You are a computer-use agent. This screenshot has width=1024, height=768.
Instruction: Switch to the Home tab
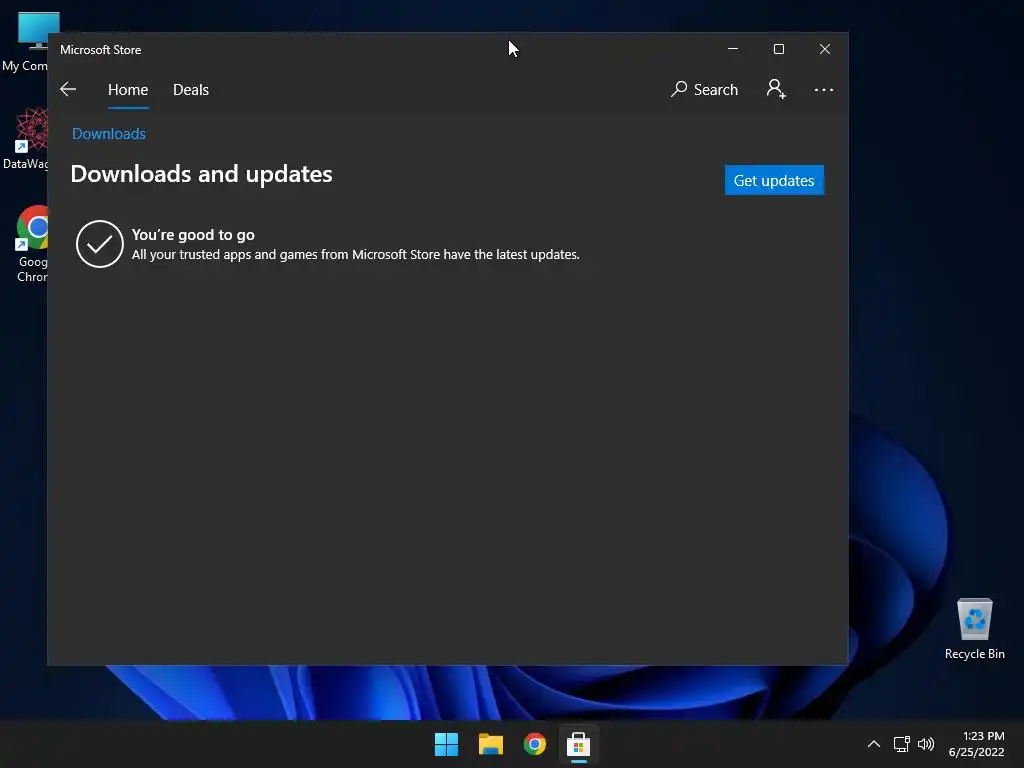tap(128, 89)
